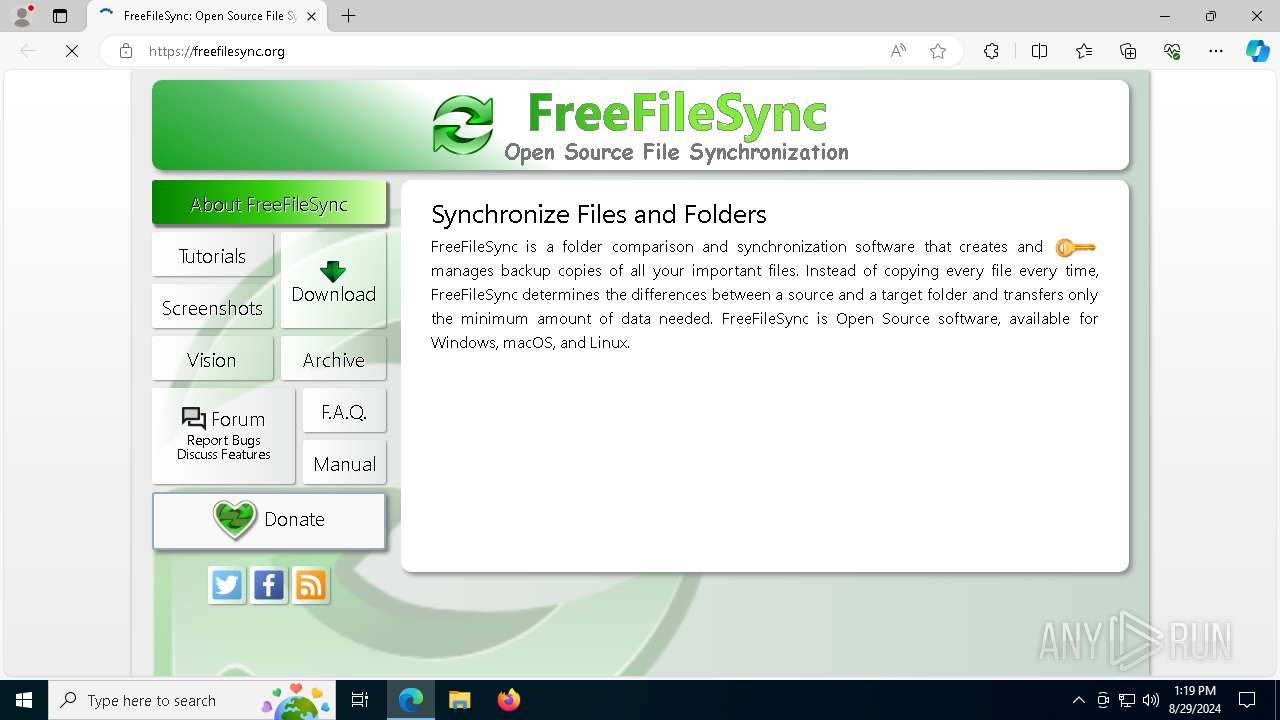Open the network status tray icon
1280x720 pixels.
1127,700
